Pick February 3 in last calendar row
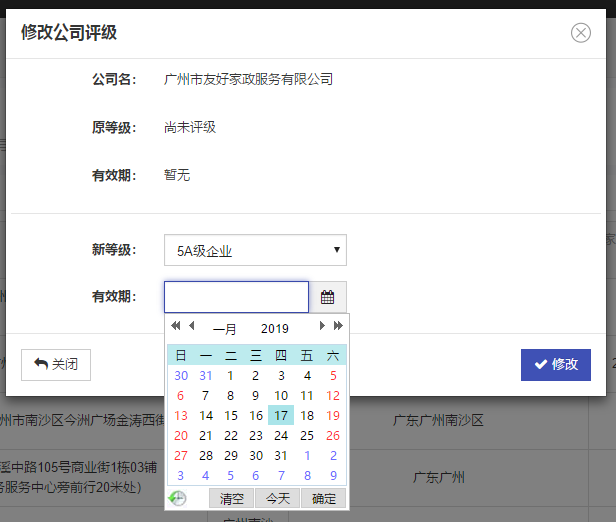 pos(181,475)
